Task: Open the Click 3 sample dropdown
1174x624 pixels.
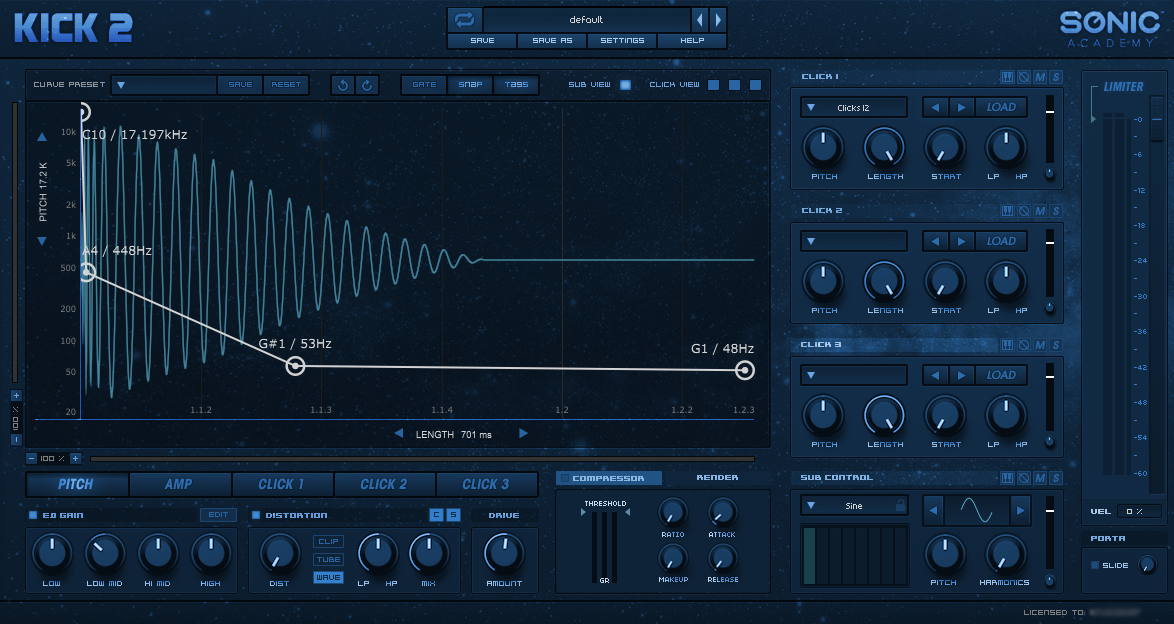Action: 854,375
